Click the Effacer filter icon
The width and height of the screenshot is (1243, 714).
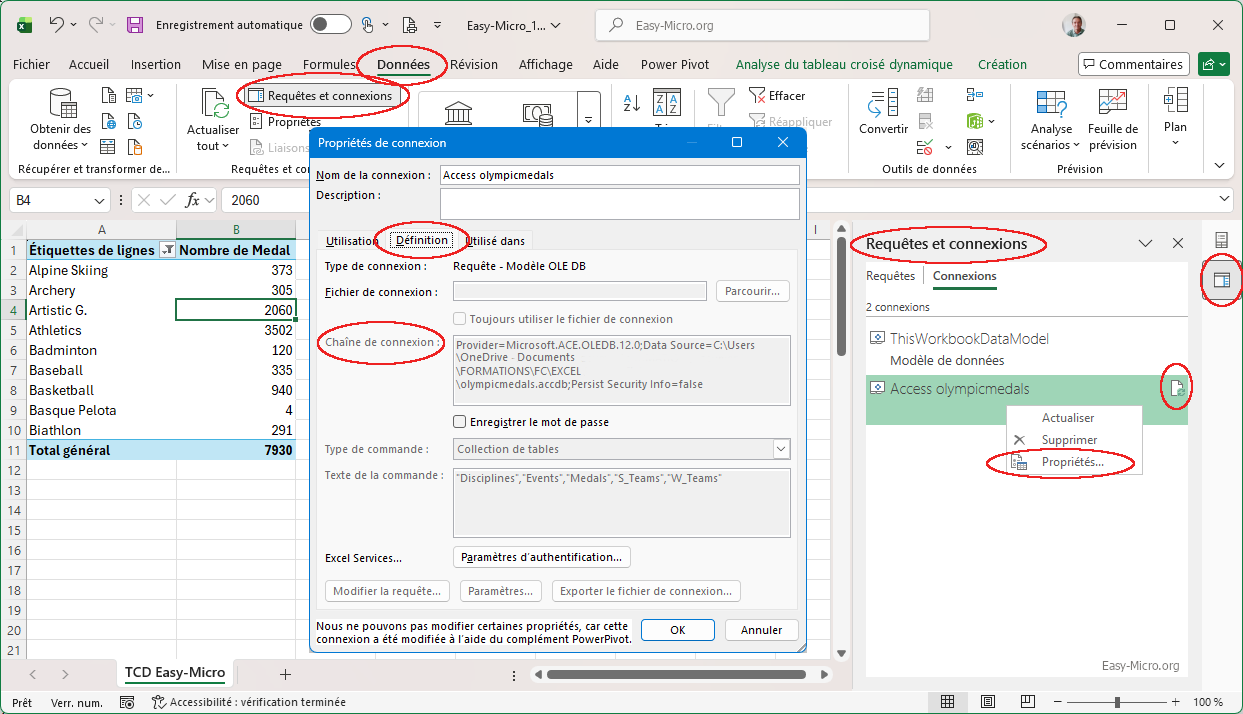(757, 96)
